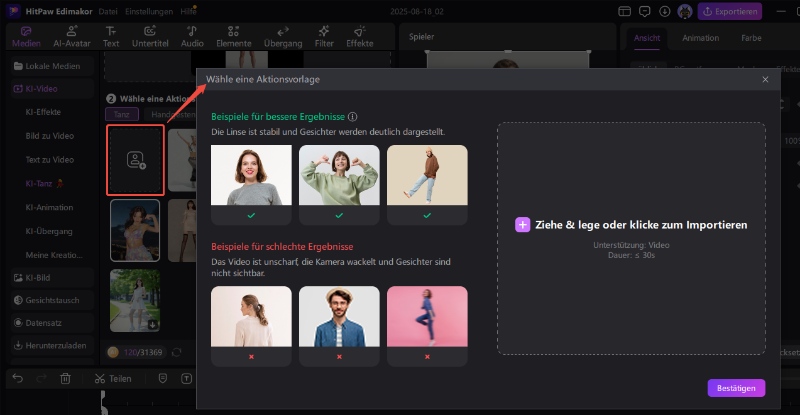Open the Einstellungen menu
Screen dimensions: 800x415
[x=149, y=11]
